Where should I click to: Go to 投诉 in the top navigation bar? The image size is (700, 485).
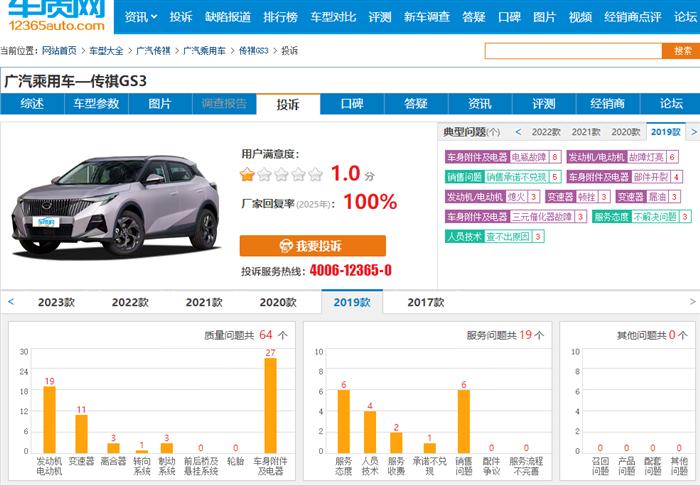coord(181,17)
